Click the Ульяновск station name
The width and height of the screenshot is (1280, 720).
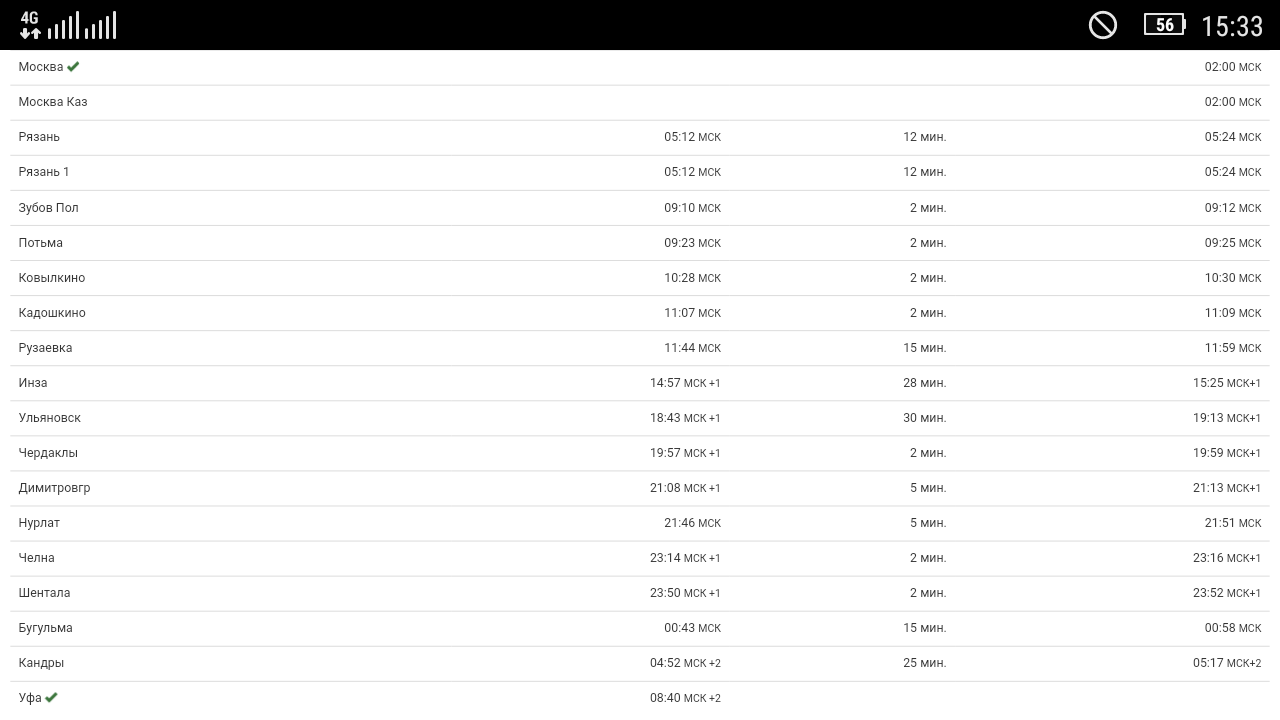[x=49, y=418]
